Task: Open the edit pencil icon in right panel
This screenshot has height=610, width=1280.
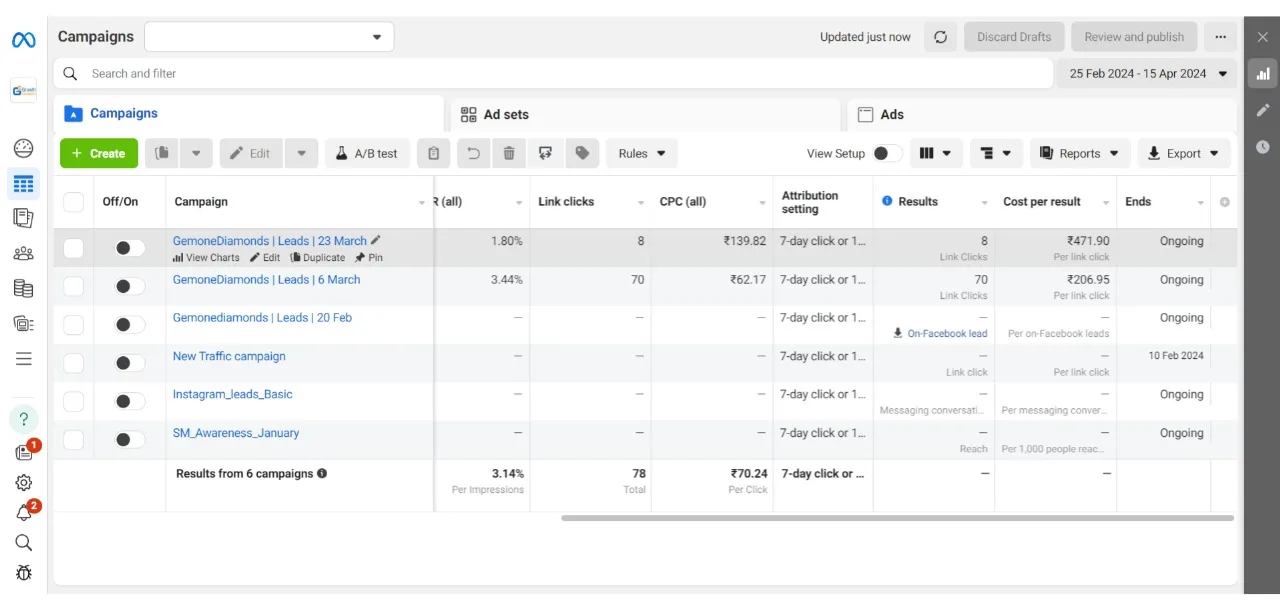Action: click(x=1262, y=110)
